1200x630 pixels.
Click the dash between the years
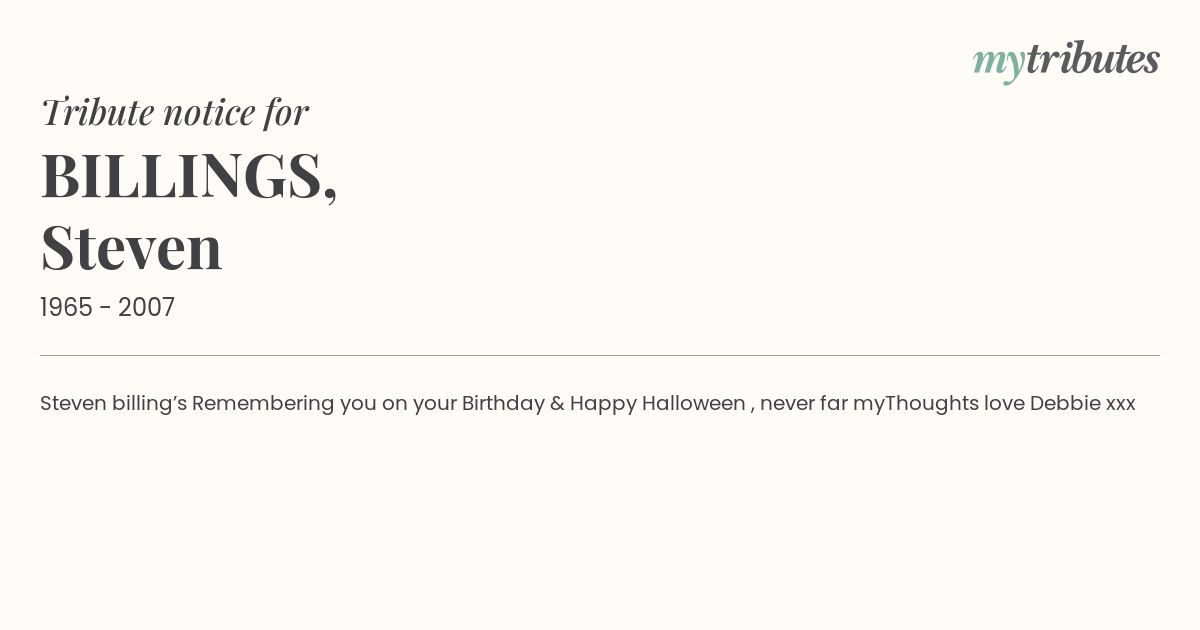tap(106, 309)
